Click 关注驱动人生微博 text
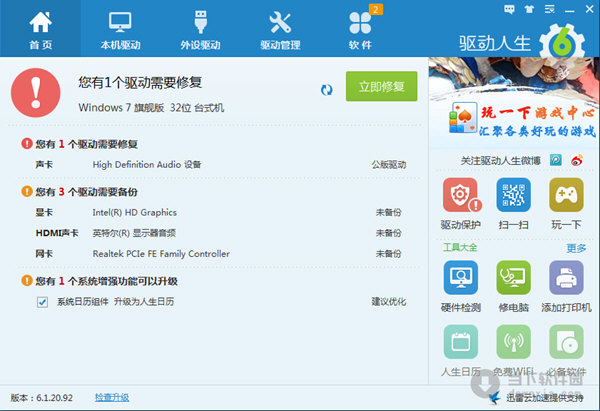The width and height of the screenshot is (600, 411). [x=501, y=161]
